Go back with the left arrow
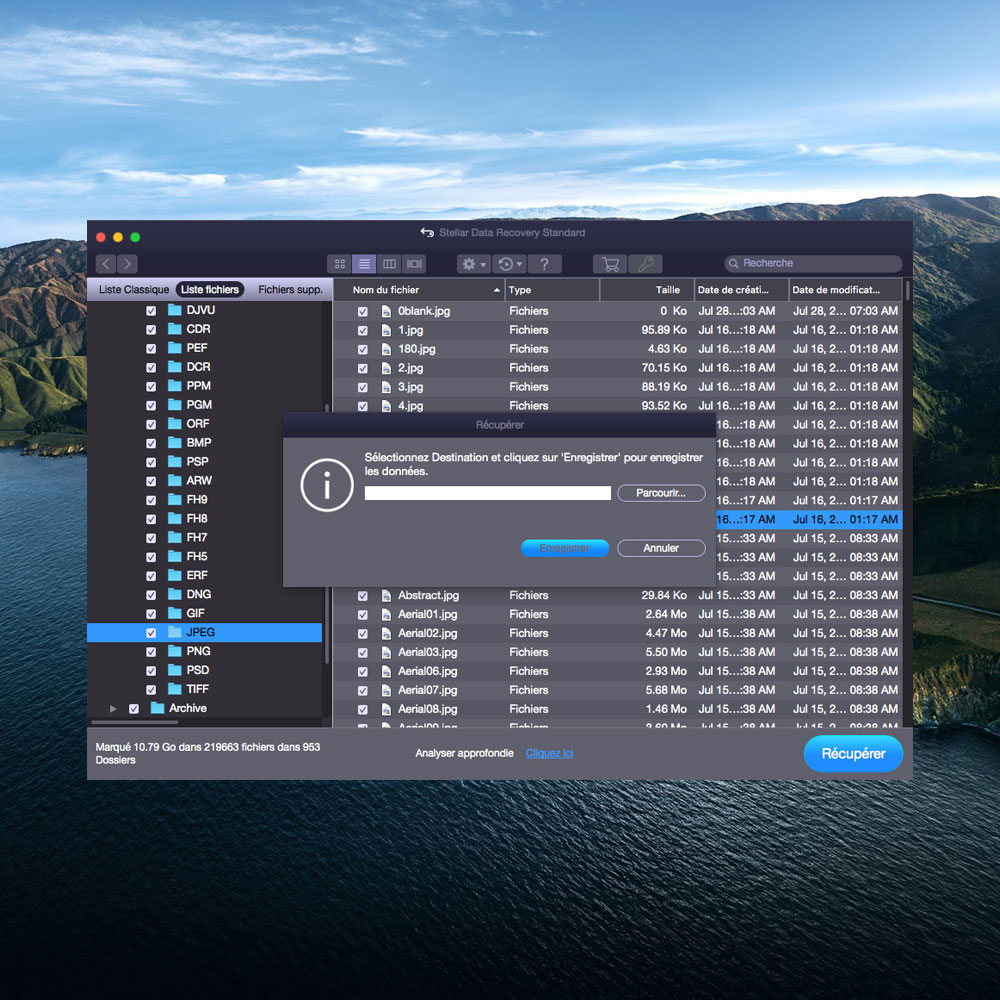Viewport: 1000px width, 1000px height. tap(106, 264)
